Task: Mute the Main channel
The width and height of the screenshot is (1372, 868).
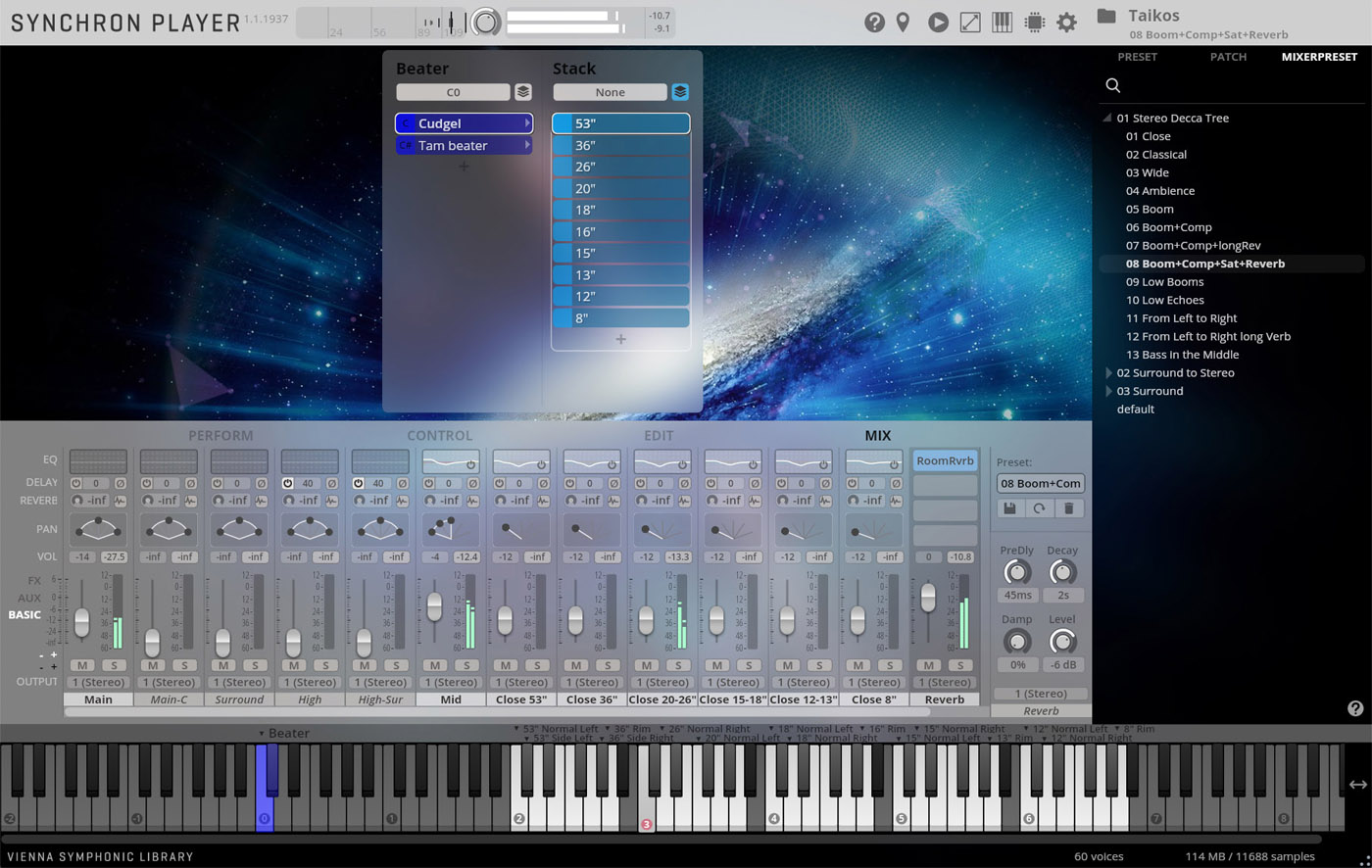Action: pyautogui.click(x=83, y=664)
